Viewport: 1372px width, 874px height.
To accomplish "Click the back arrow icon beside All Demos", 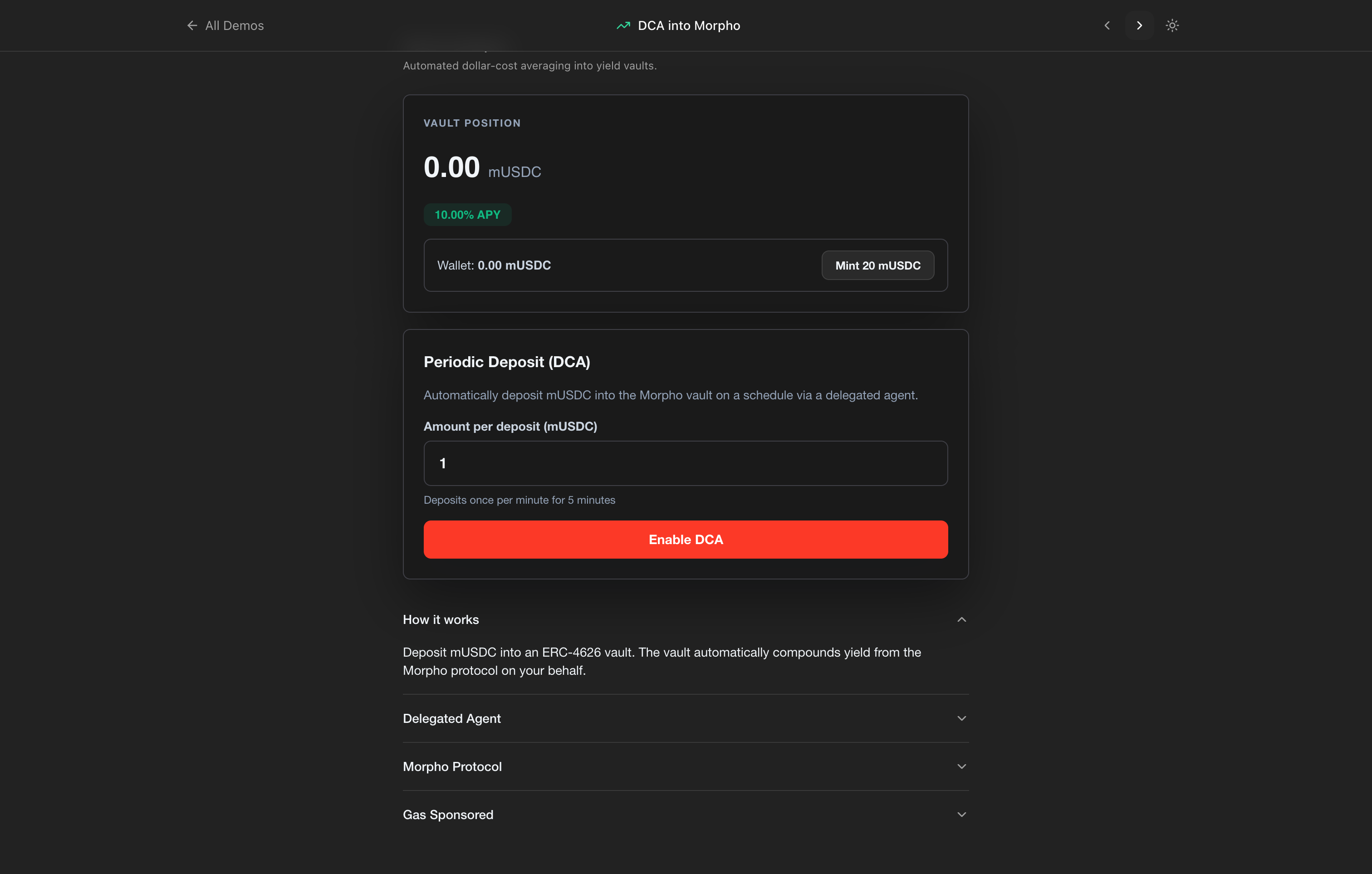I will pyautogui.click(x=192, y=25).
